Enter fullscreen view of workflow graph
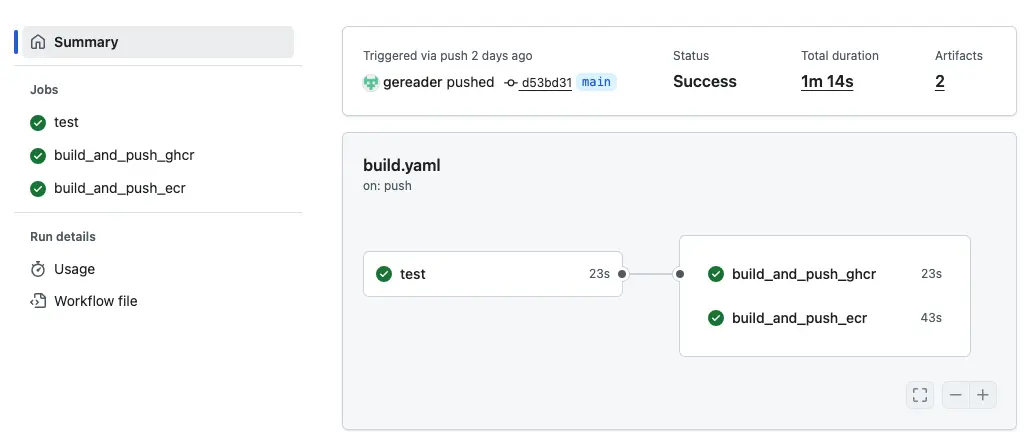 pyautogui.click(x=920, y=395)
